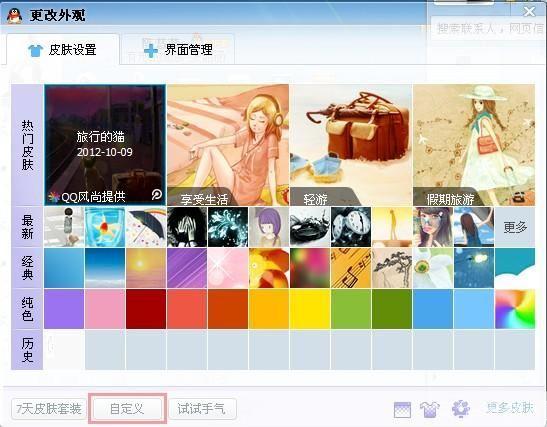This screenshot has height=427, width=547.
Task: Select the 轻游 skin with the brown bag
Action: coord(351,145)
